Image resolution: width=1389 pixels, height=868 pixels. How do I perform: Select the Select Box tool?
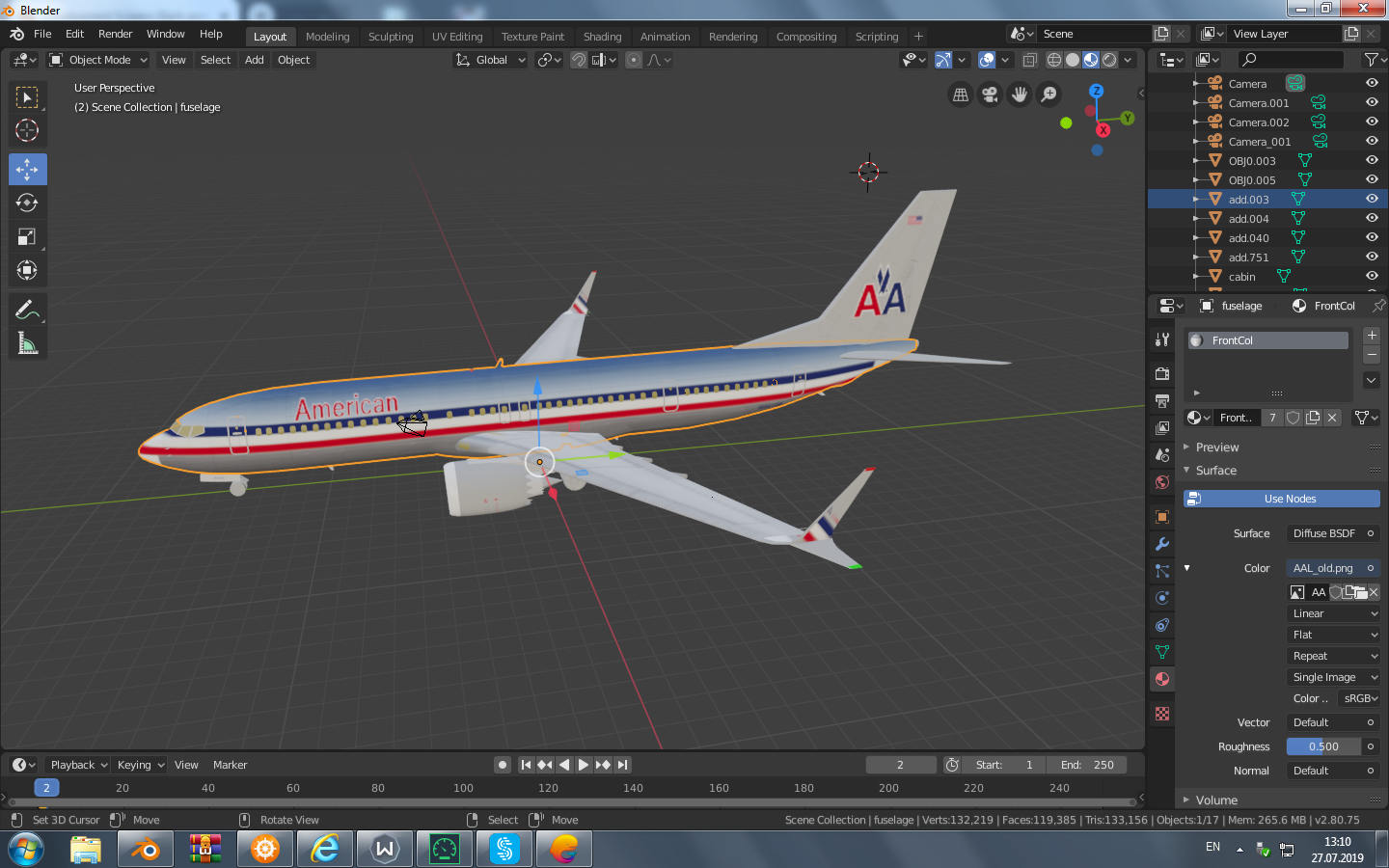[27, 97]
